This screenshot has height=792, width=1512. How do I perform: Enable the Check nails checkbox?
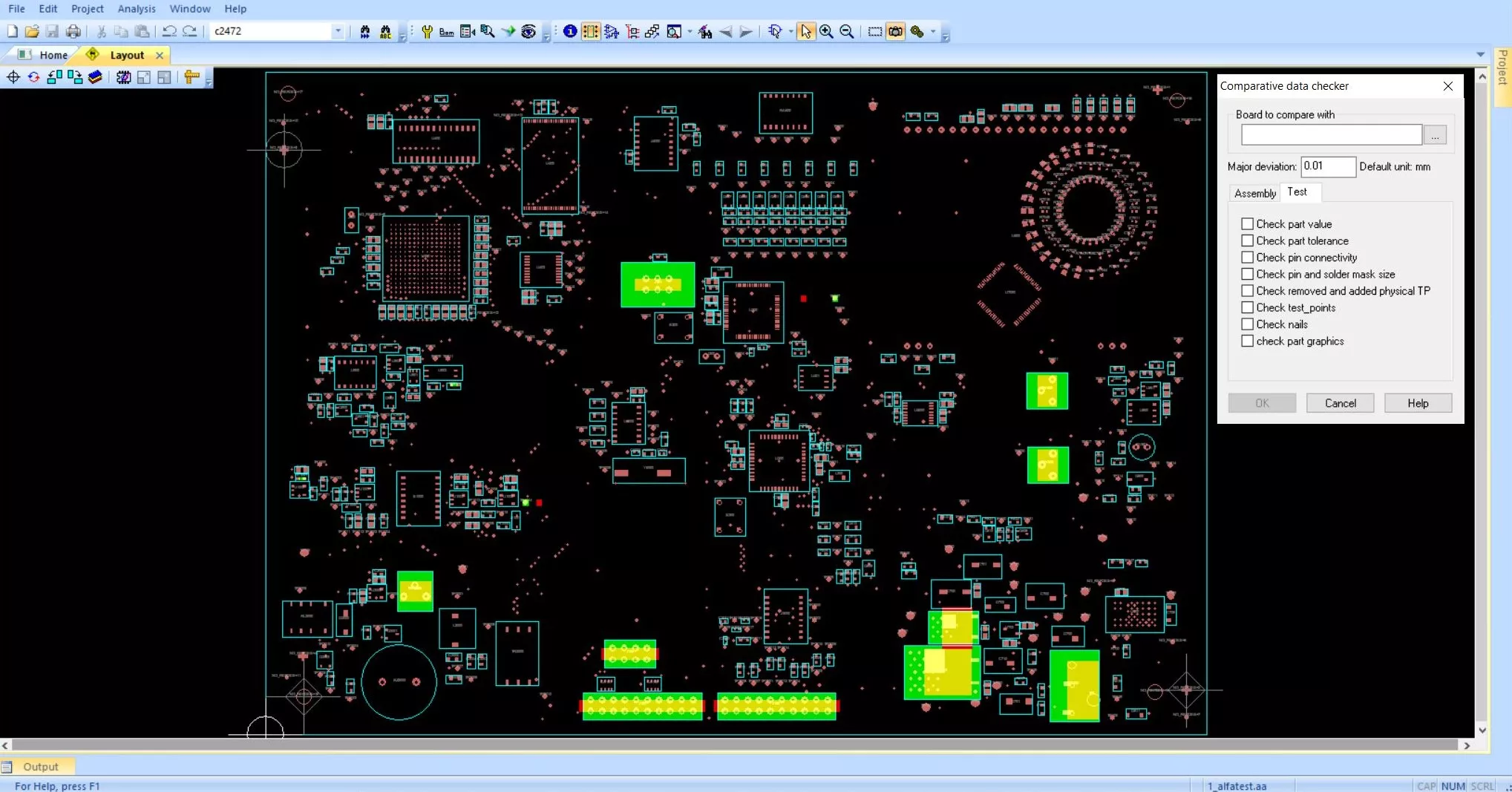point(1247,324)
